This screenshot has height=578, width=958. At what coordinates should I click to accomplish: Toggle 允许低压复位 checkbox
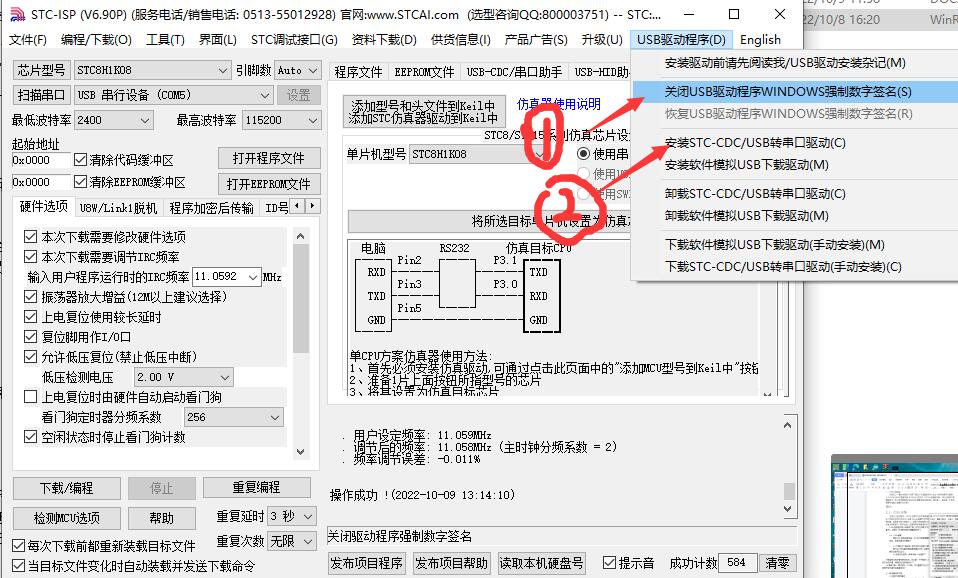pos(30,357)
